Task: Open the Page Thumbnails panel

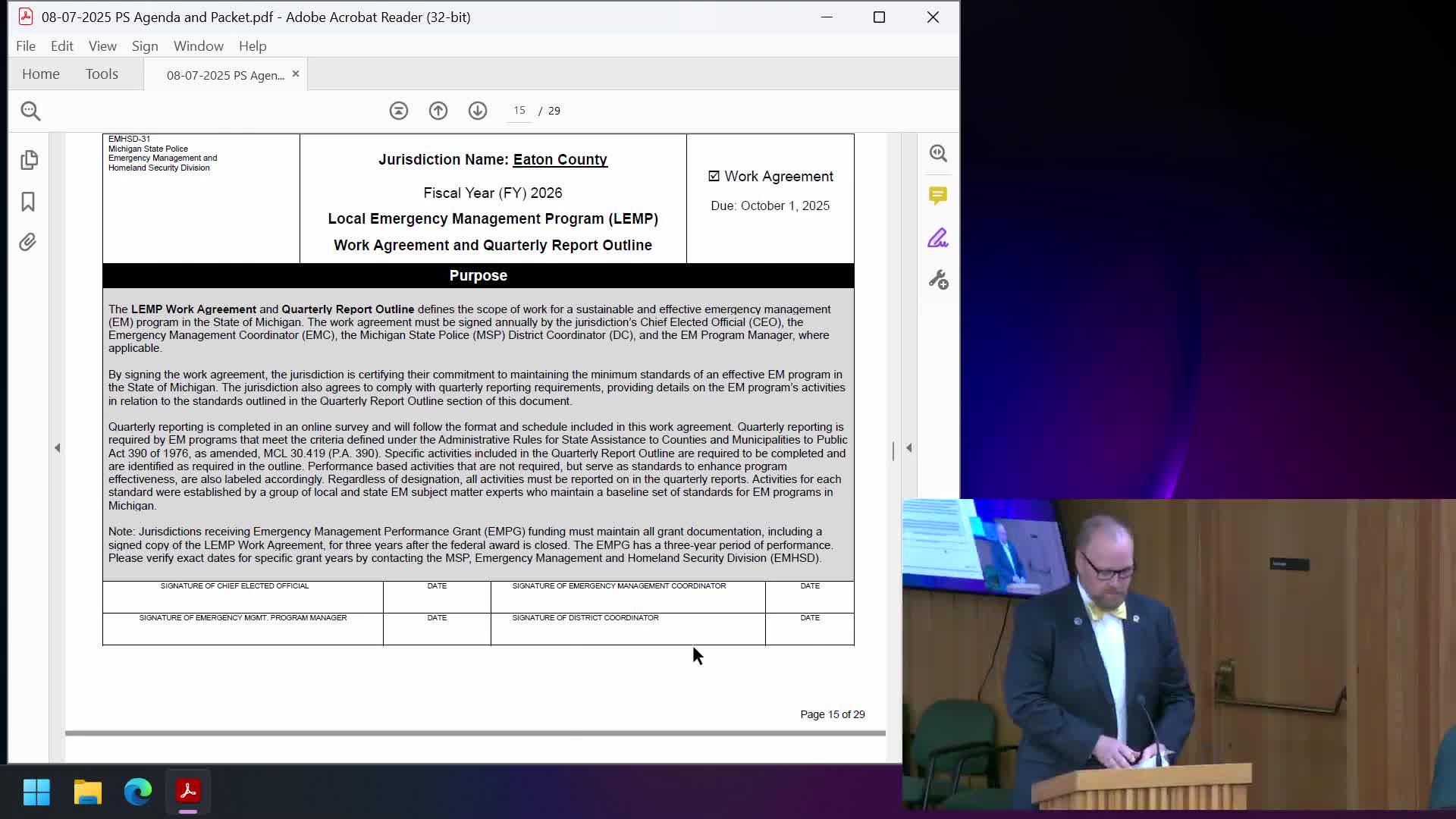Action: (x=29, y=160)
